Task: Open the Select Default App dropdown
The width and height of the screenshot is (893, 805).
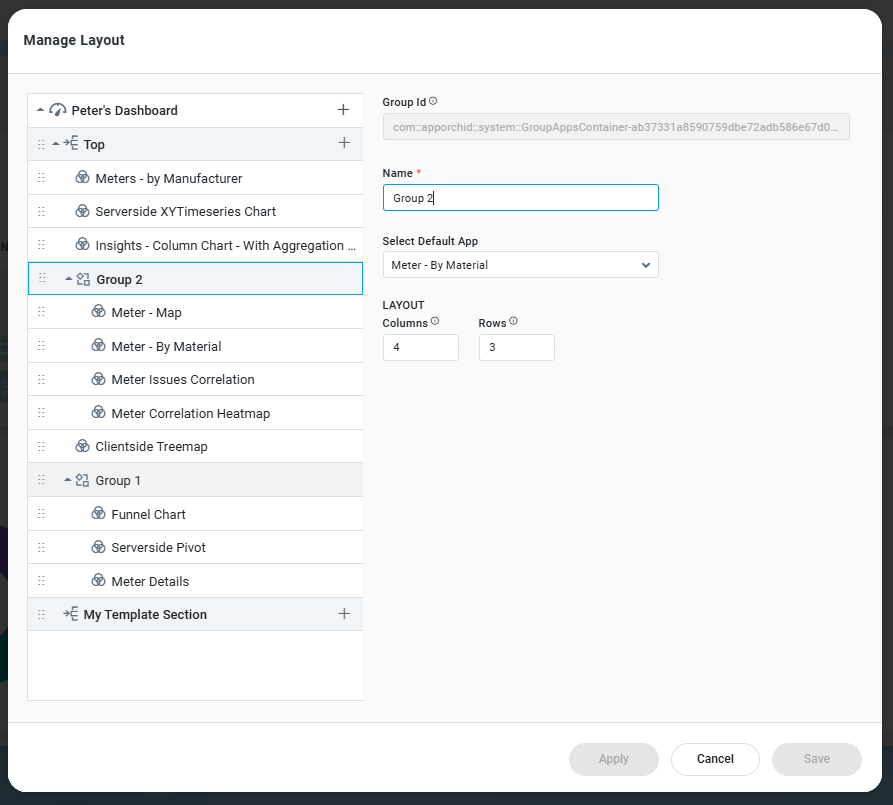Action: 520,265
